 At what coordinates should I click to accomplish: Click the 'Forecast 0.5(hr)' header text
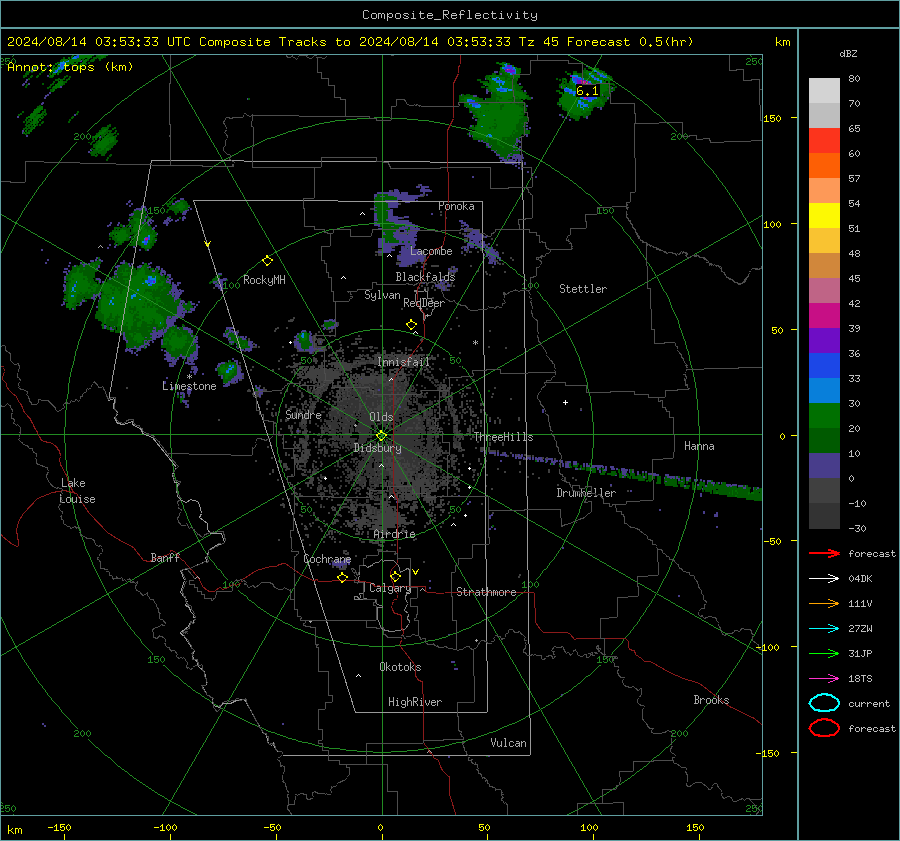coord(630,42)
